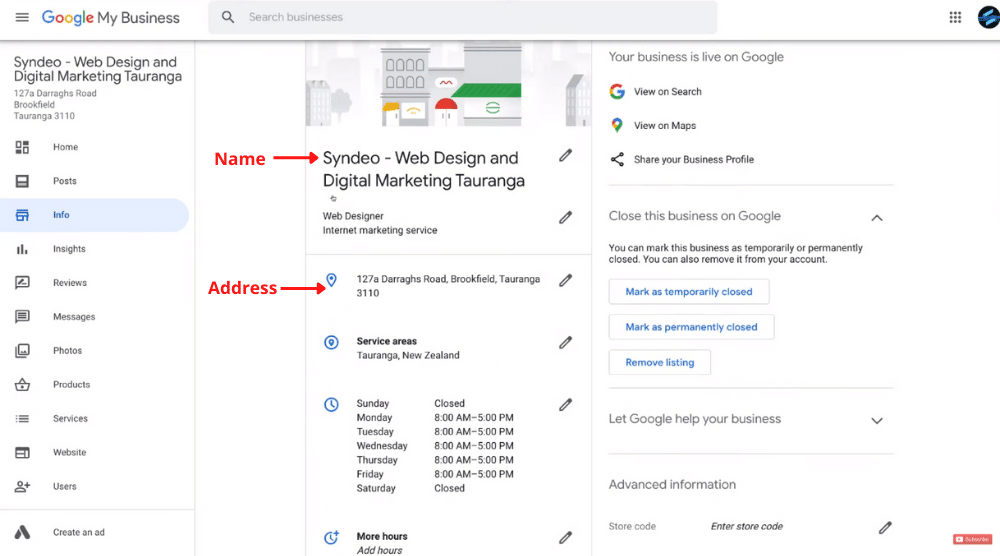This screenshot has width=1000, height=556.
Task: Click the Google My Business logo
Action: (x=110, y=17)
